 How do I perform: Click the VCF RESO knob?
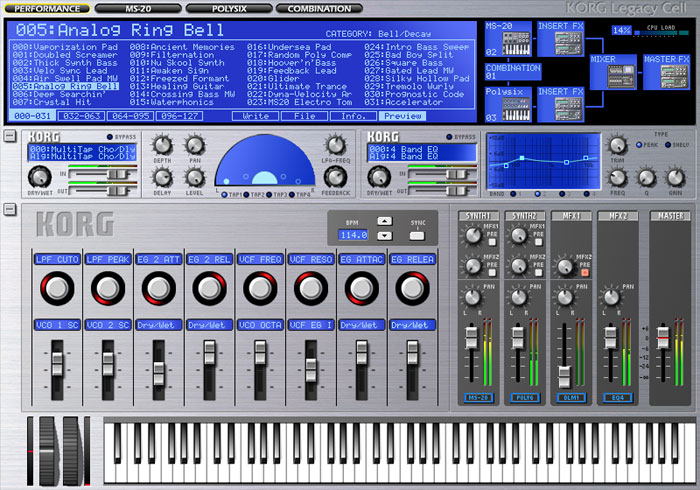(311, 289)
